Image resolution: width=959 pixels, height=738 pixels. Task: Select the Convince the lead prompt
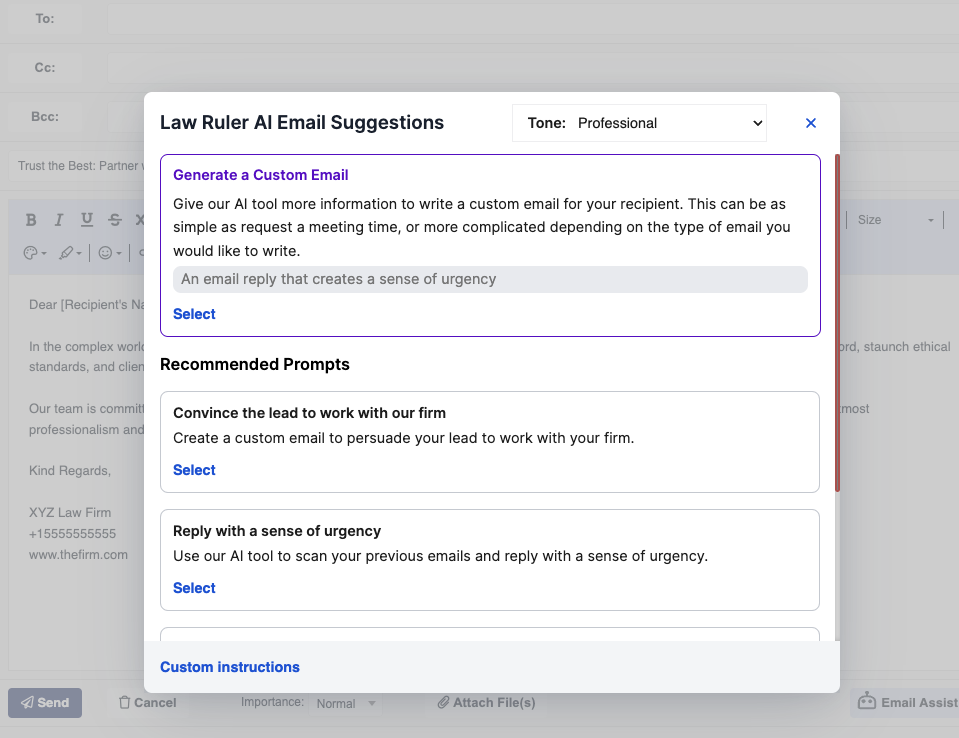pos(194,470)
